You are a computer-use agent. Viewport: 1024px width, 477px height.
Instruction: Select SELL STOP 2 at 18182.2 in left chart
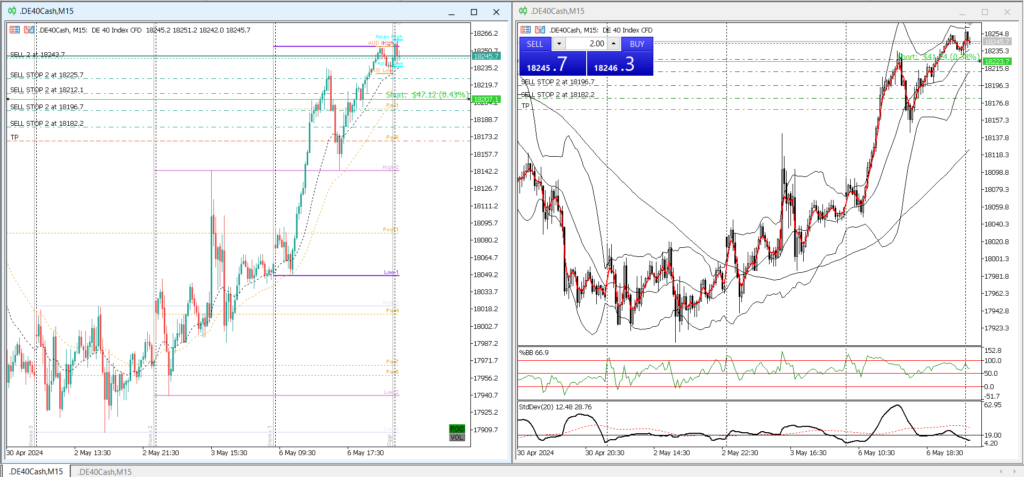click(x=46, y=123)
